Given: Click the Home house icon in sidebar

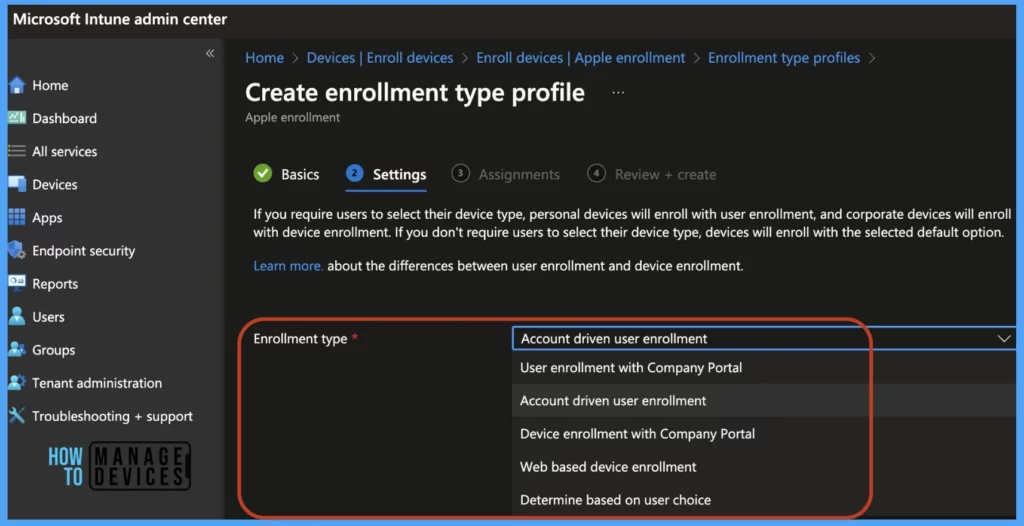Looking at the screenshot, I should pyautogui.click(x=17, y=86).
